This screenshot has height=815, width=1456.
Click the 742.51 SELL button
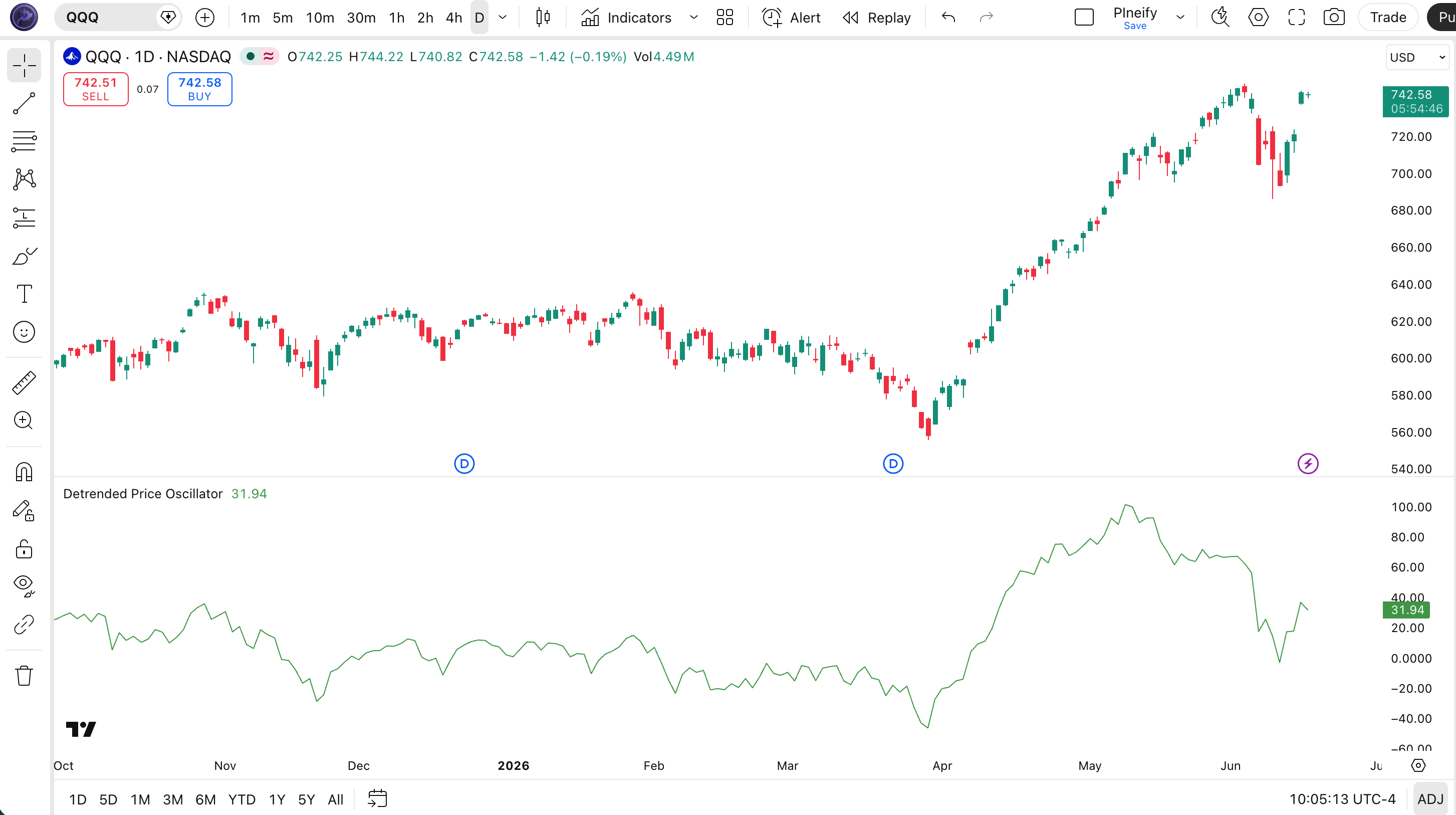point(96,89)
